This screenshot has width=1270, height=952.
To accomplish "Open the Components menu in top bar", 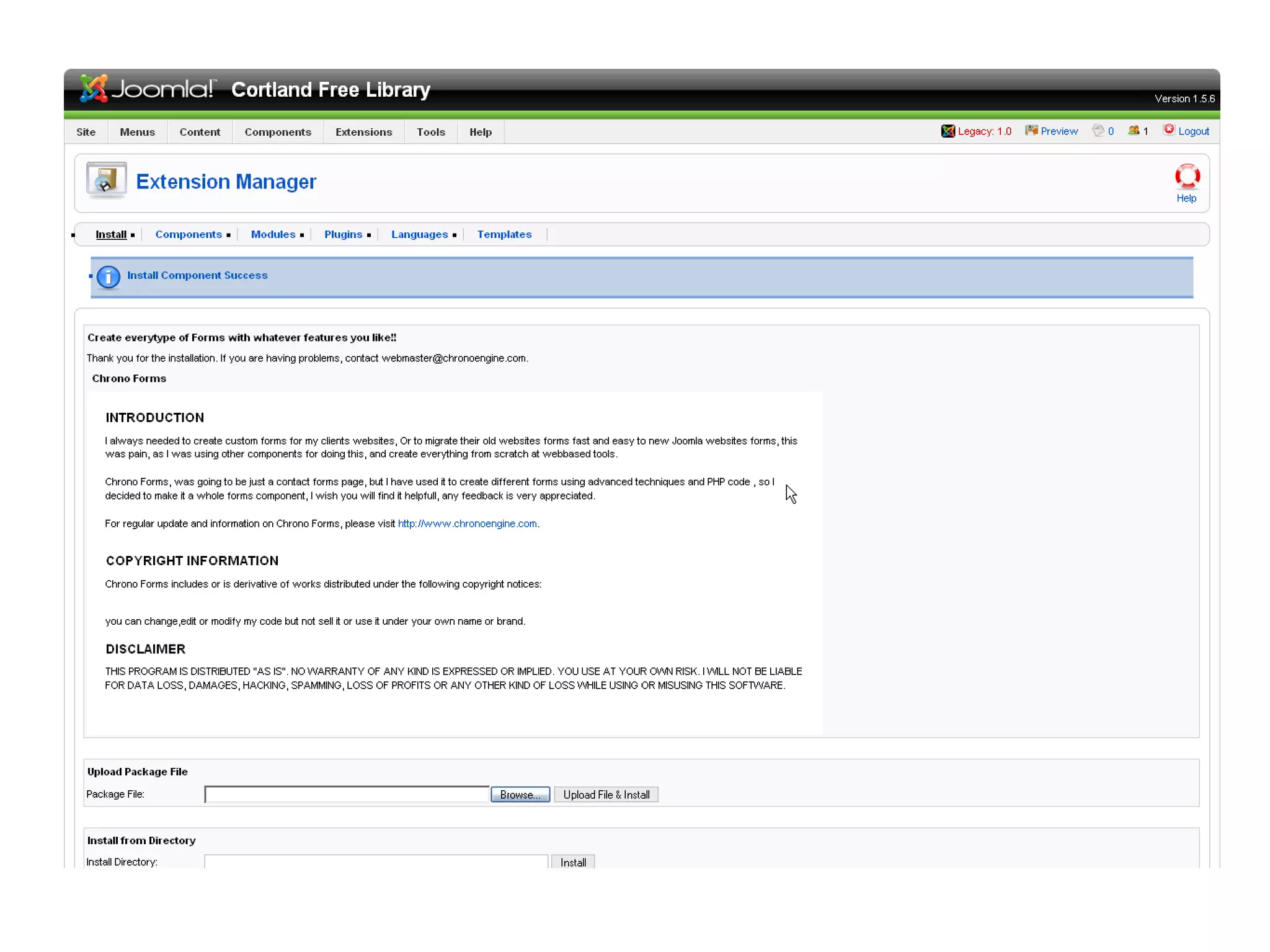I will point(278,132).
